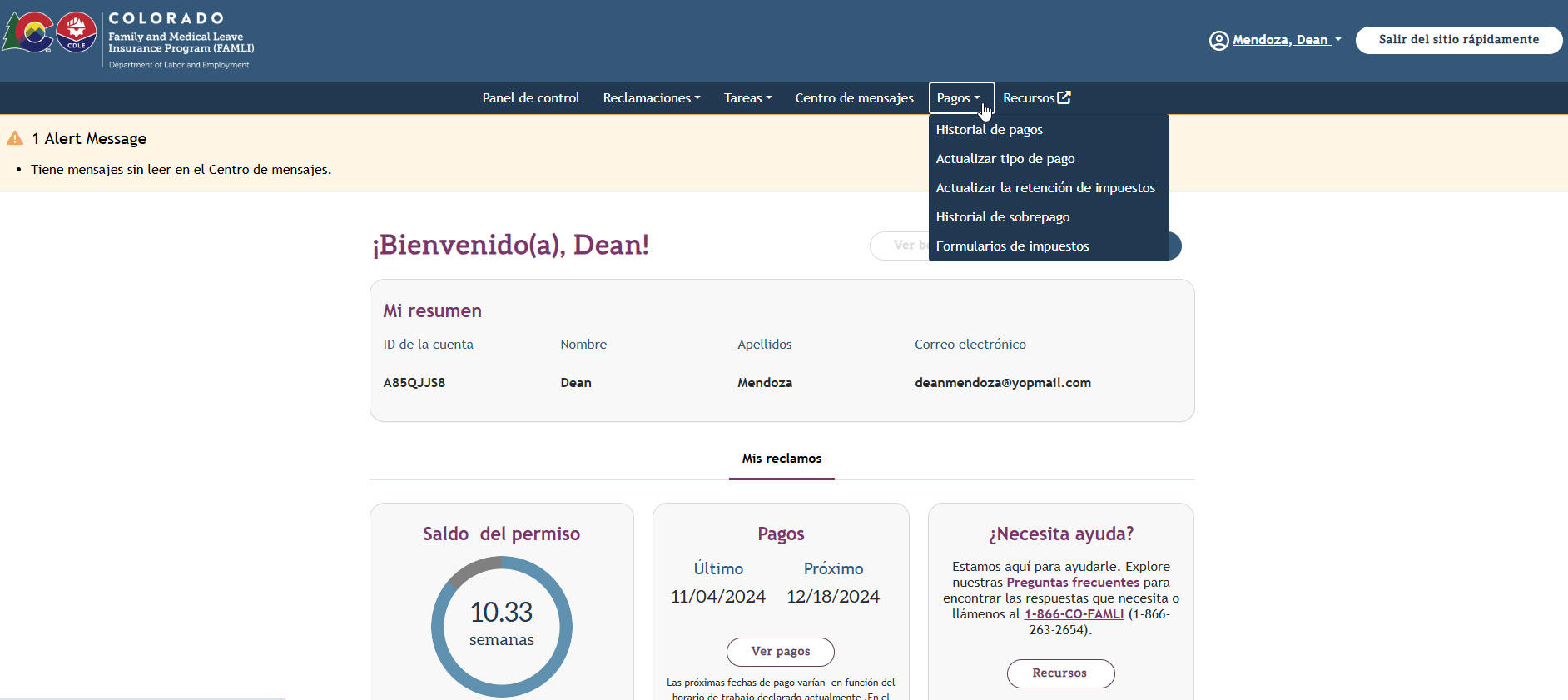1568x700 pixels.
Task: Click the first name value Dean
Action: (x=576, y=383)
